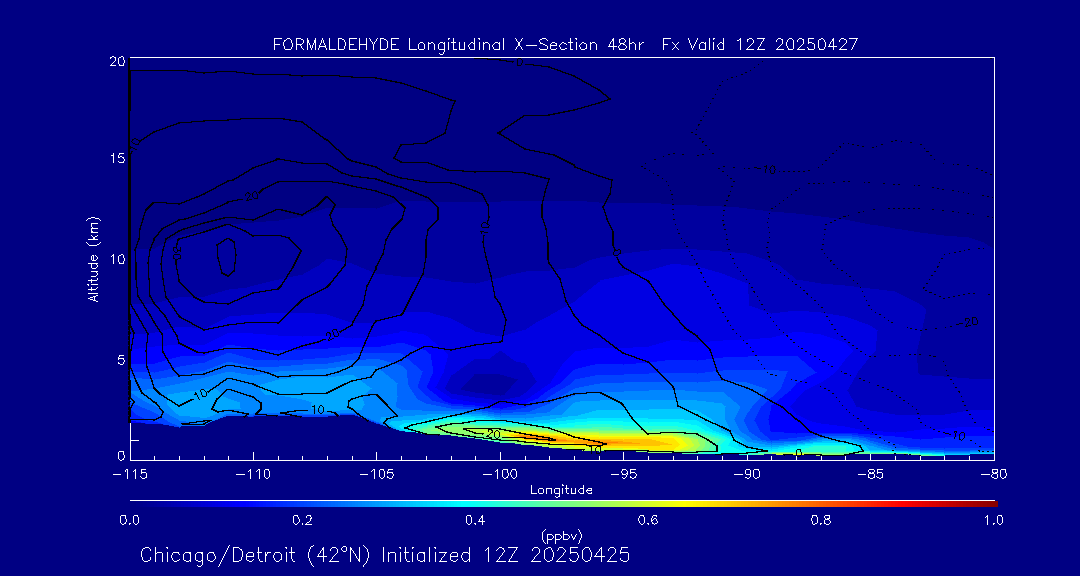Image resolution: width=1080 pixels, height=576 pixels.
Task: Select the longitude tick label -105
Action: [x=376, y=475]
